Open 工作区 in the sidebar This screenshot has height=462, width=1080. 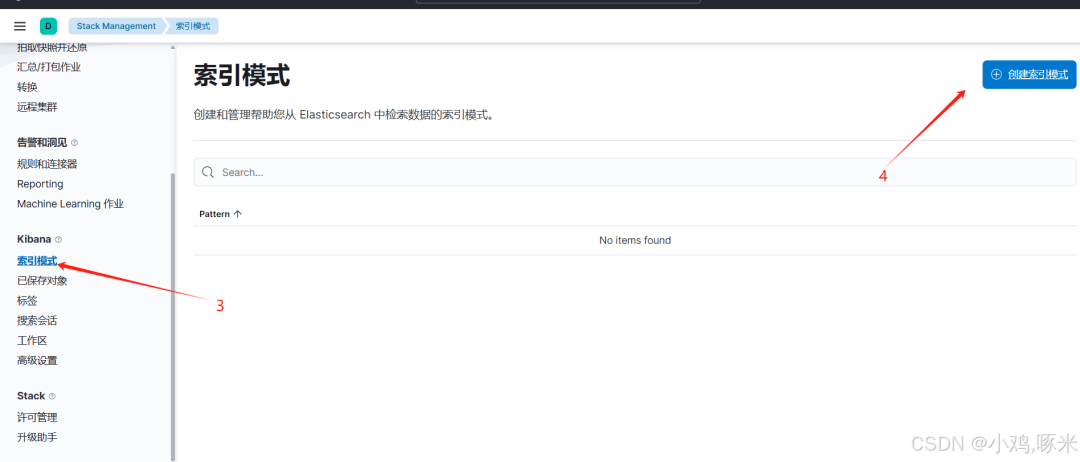(x=32, y=340)
